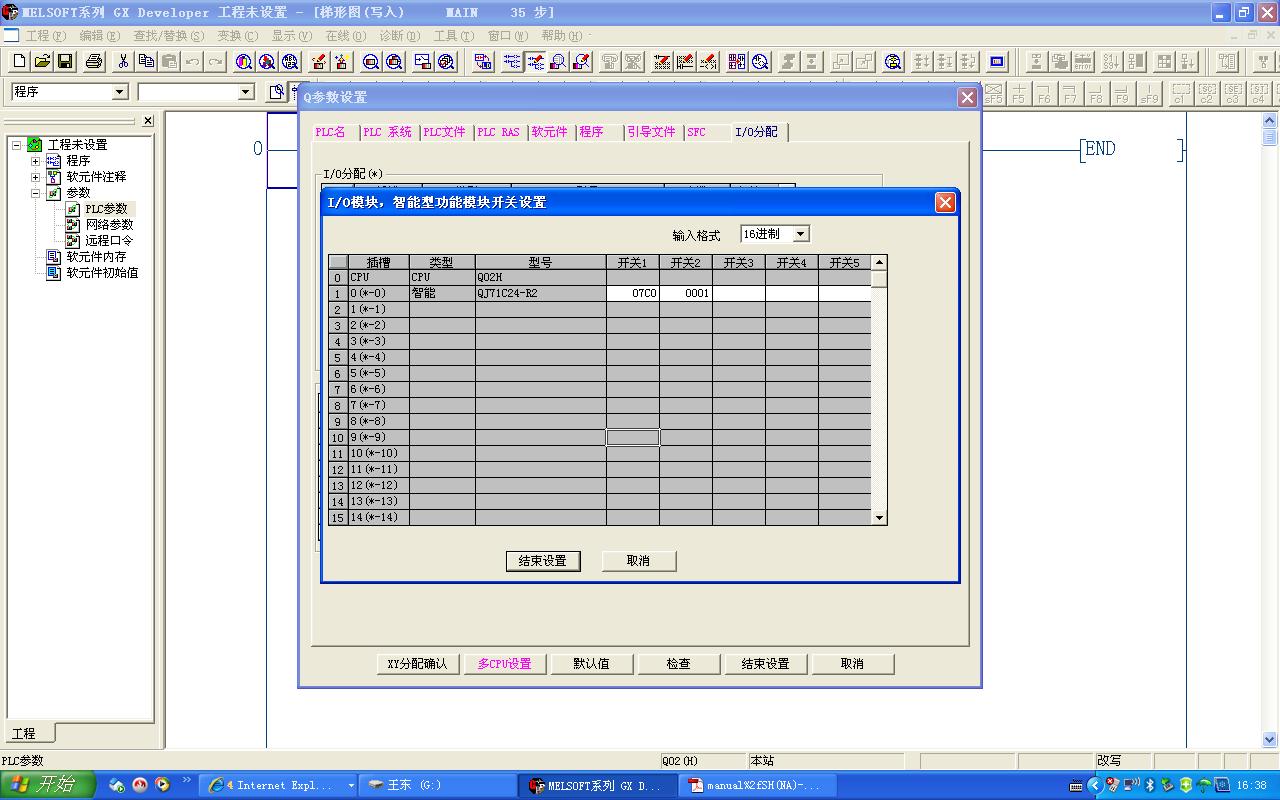Click 取消 in switch setting dialog
1280x800 pixels.
pos(638,561)
